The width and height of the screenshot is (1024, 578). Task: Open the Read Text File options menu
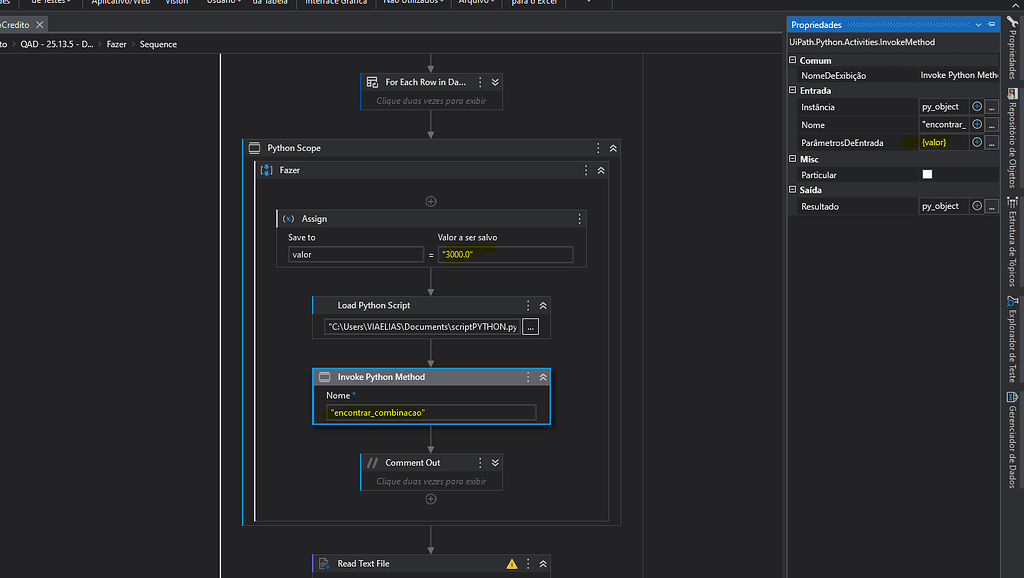528,564
